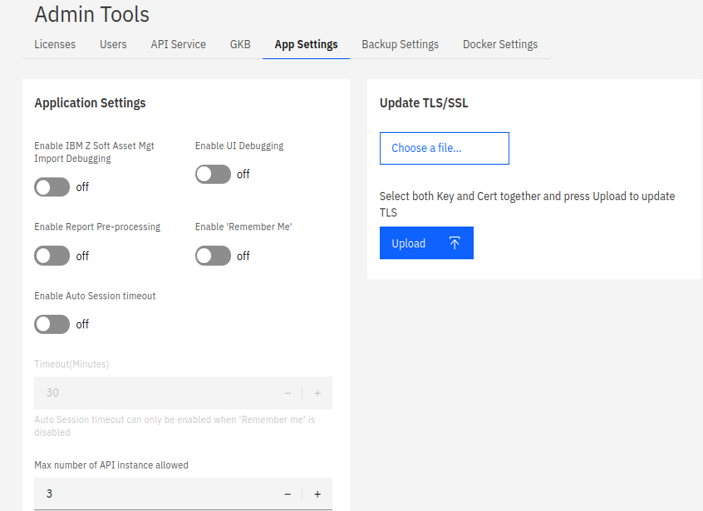Toggle IBM Z Soft Asset Mgt Import Debugging
The height and width of the screenshot is (511, 703).
tap(52, 187)
